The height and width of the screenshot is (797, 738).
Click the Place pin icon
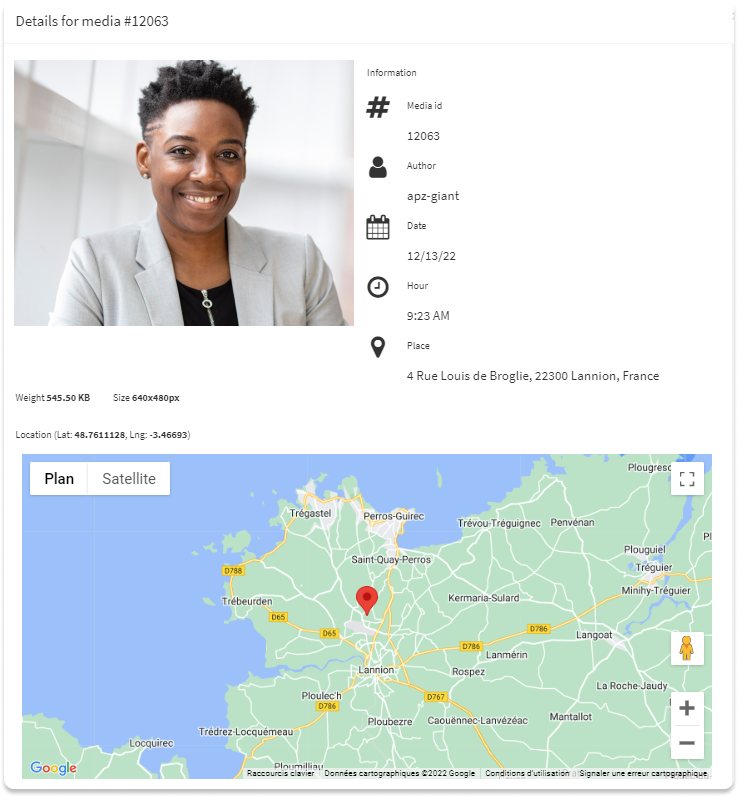pyautogui.click(x=378, y=347)
